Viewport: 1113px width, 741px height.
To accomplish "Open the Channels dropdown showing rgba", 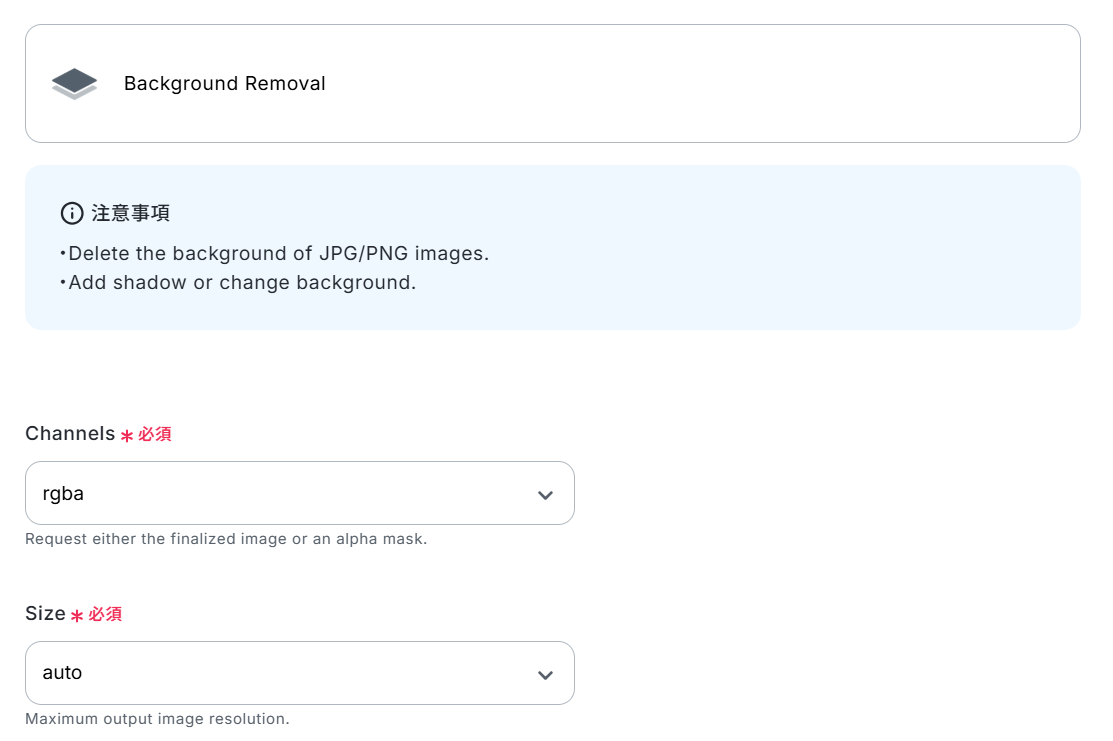I will click(x=299, y=493).
